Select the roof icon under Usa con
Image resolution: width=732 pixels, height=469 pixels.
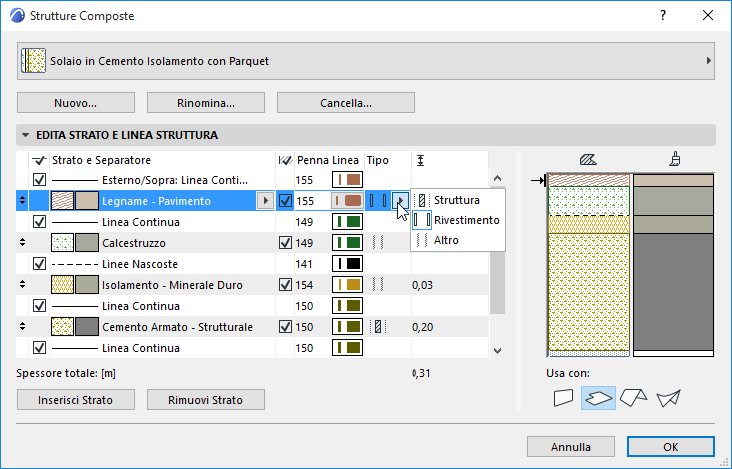click(633, 398)
